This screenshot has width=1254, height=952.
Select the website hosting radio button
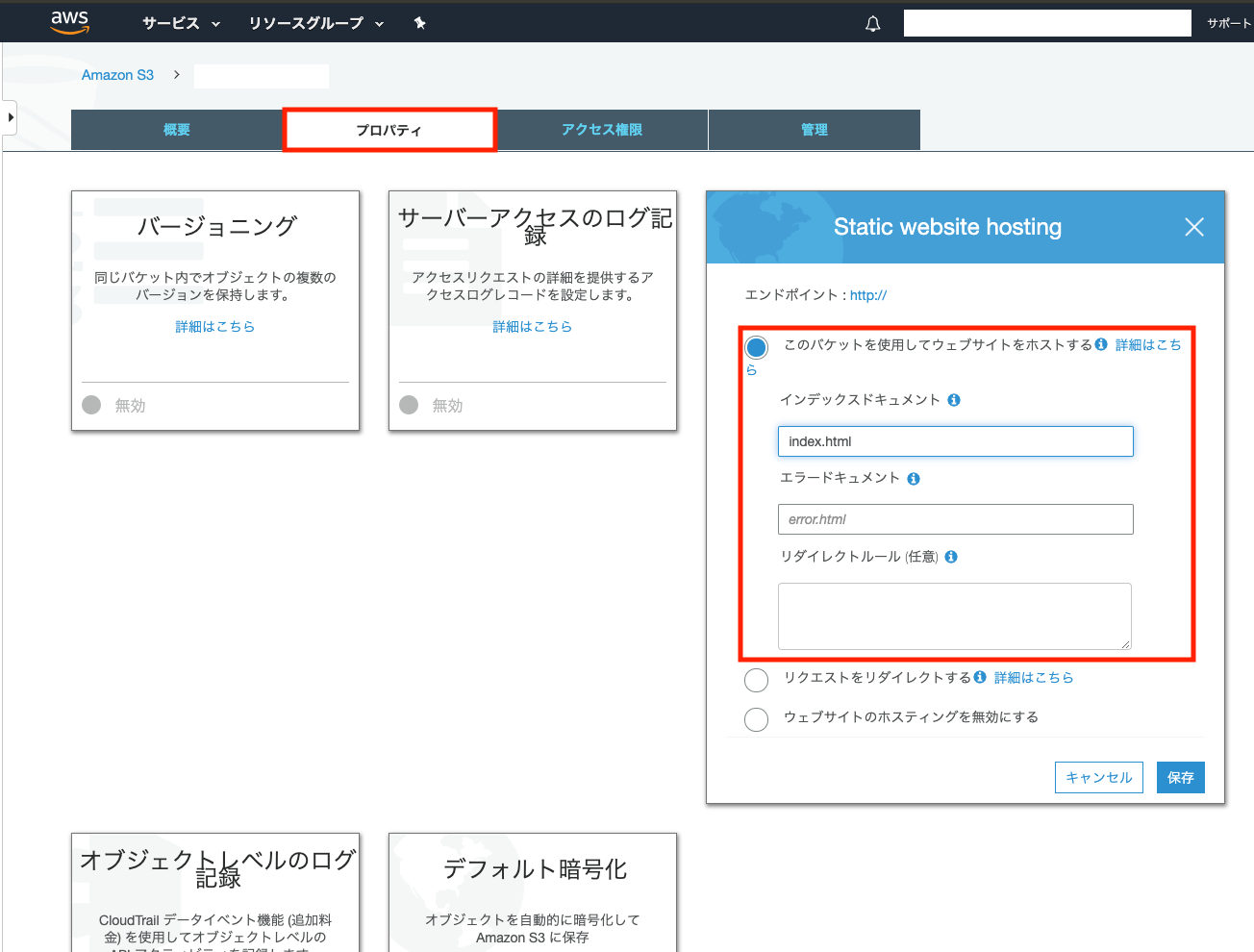[756, 347]
